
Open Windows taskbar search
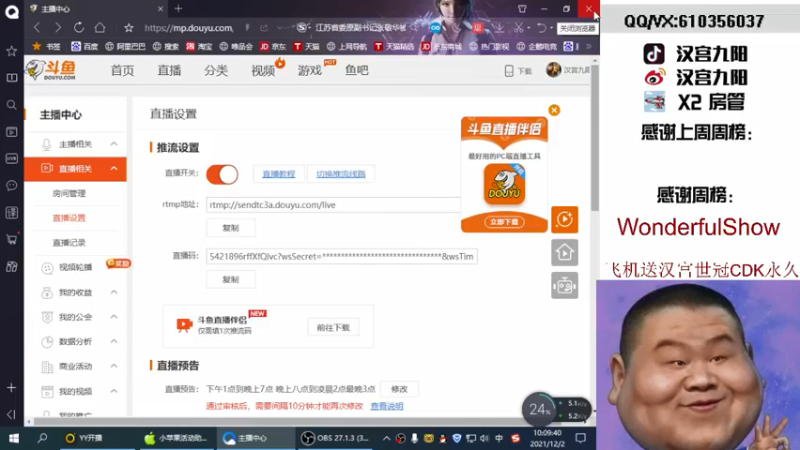tap(42, 438)
